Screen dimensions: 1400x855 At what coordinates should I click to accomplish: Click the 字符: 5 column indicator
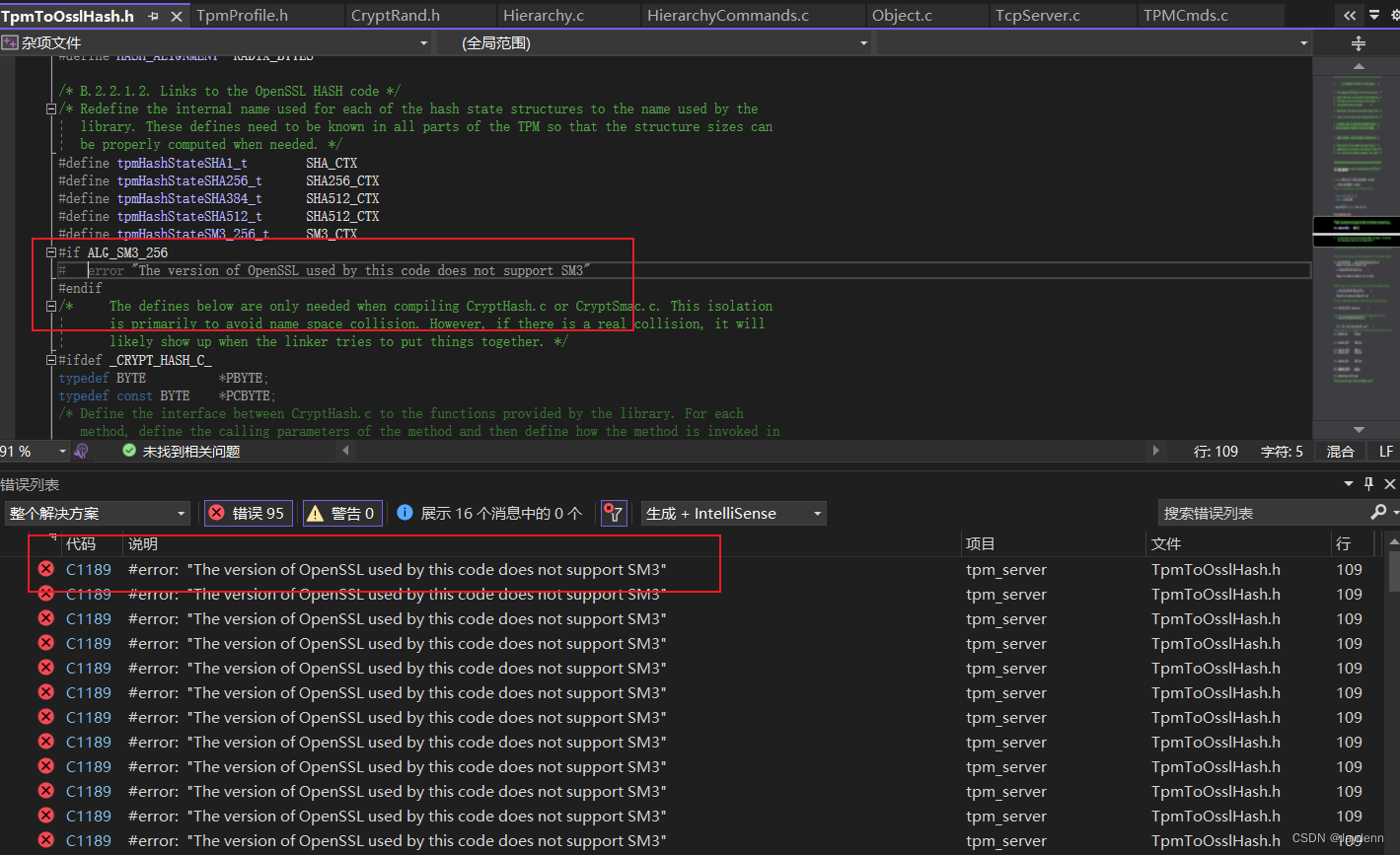point(1282,451)
